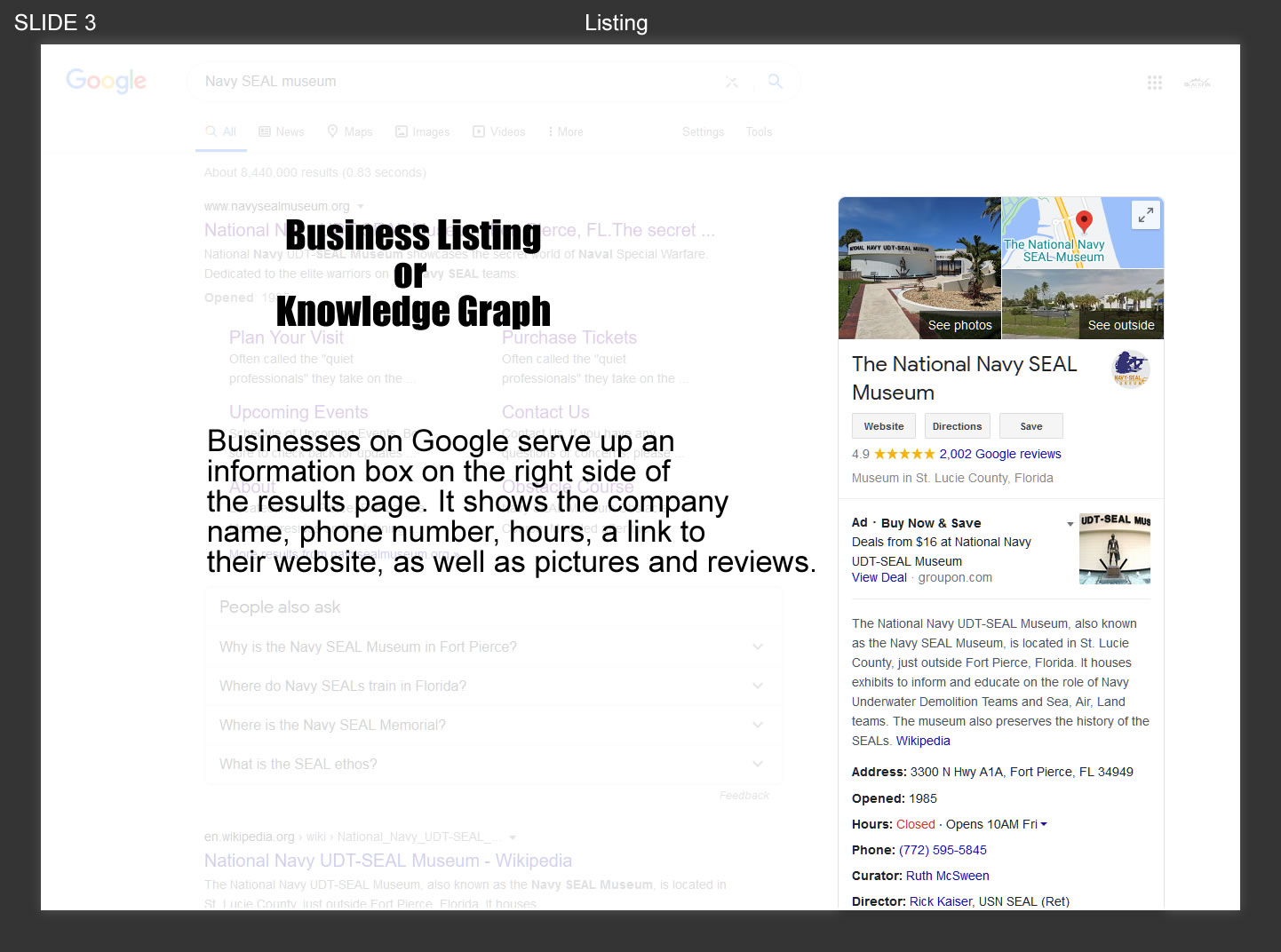1281x952 pixels.
Task: Click the Google logo
Action: [x=106, y=81]
